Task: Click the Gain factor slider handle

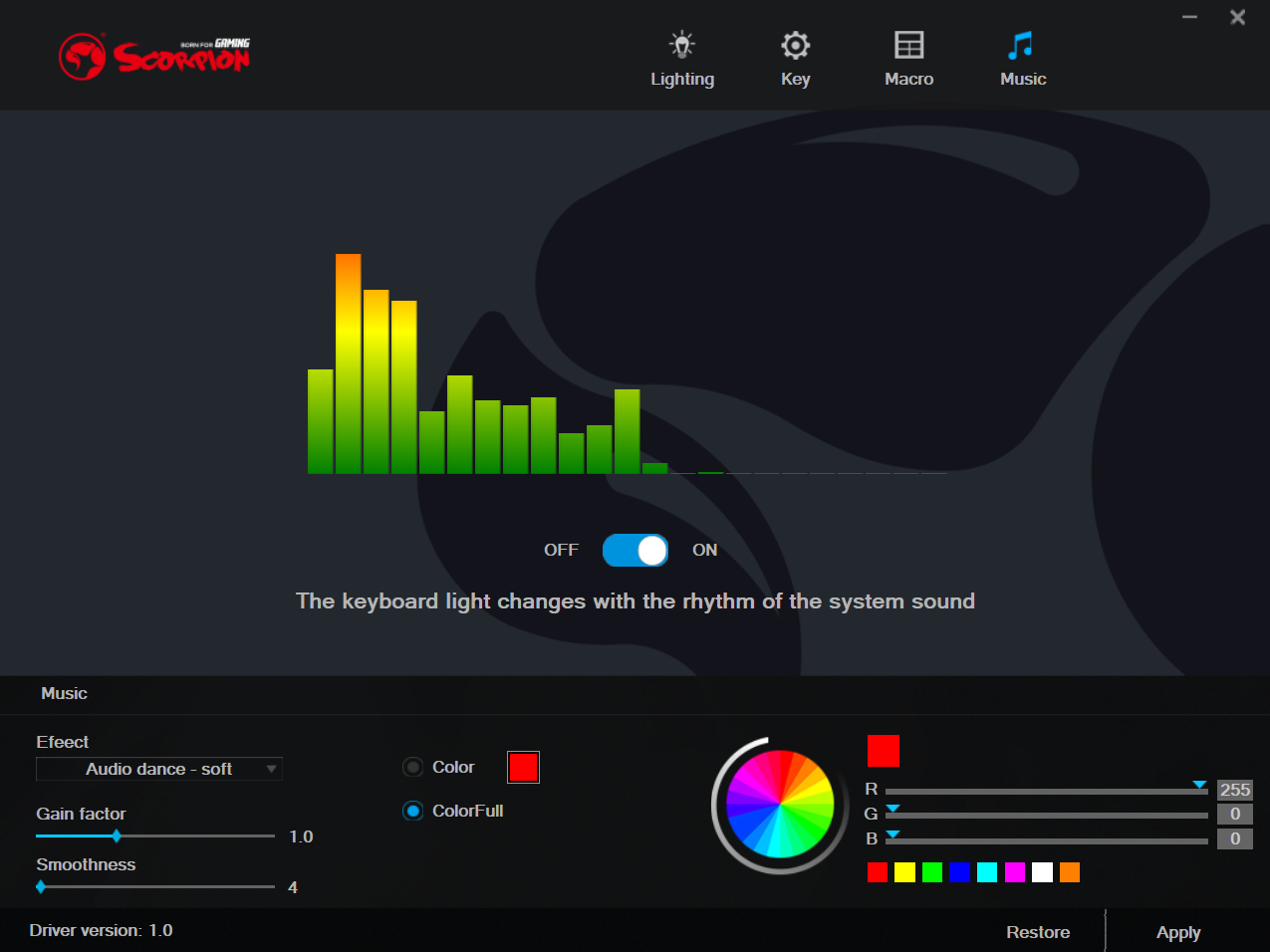Action: 117,835
